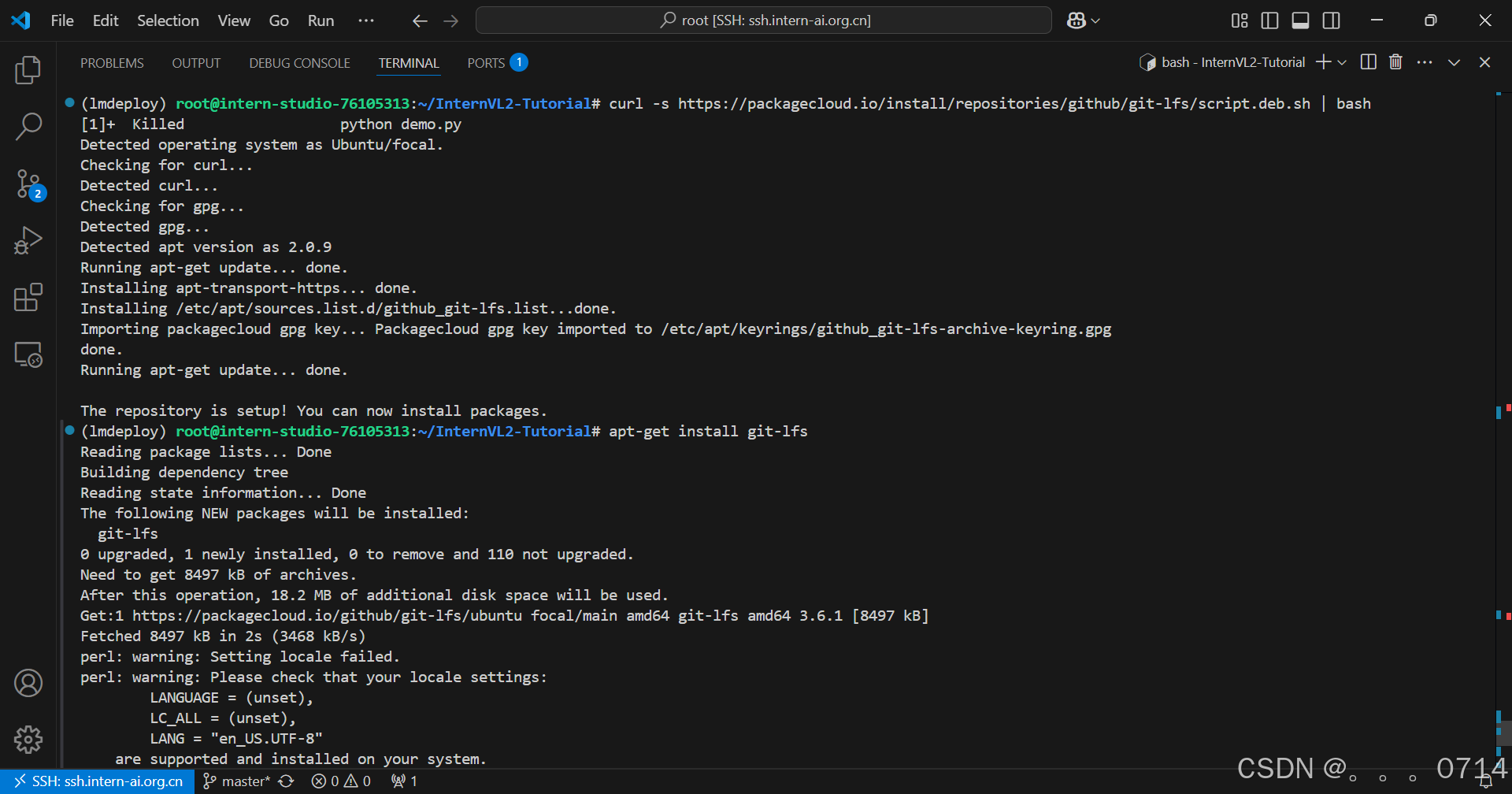
Task: Switch to the PORTS tab
Action: (497, 63)
